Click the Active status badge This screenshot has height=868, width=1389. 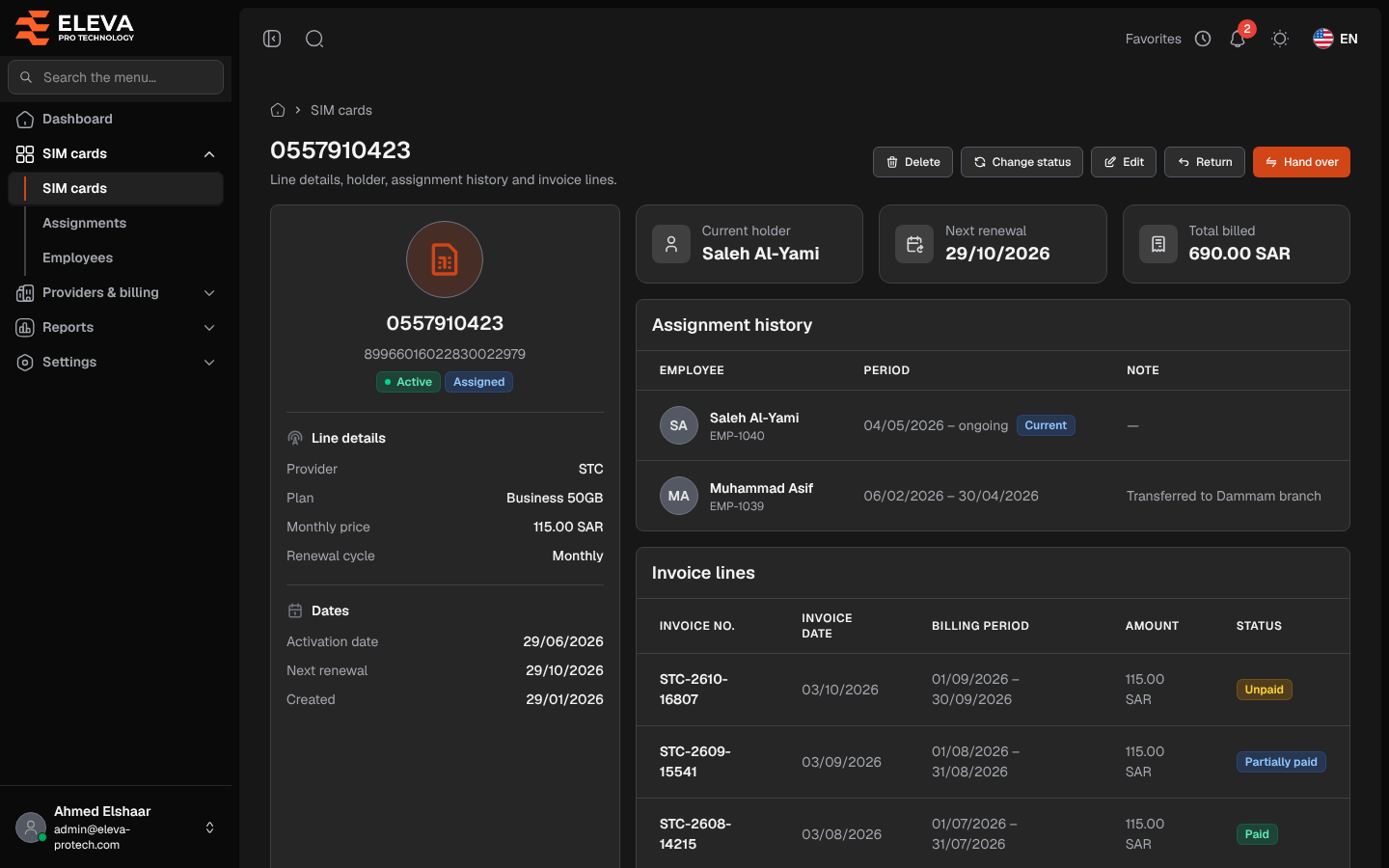point(408,382)
